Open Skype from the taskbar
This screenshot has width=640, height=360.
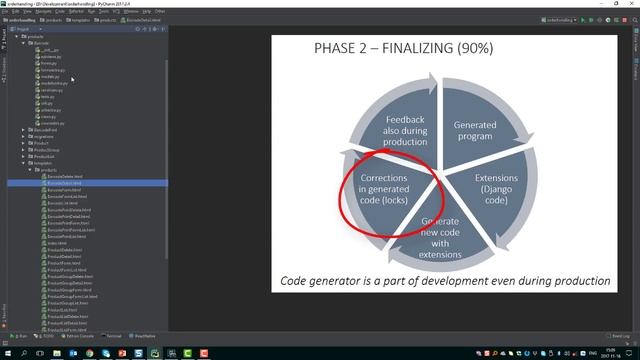tap(106, 353)
